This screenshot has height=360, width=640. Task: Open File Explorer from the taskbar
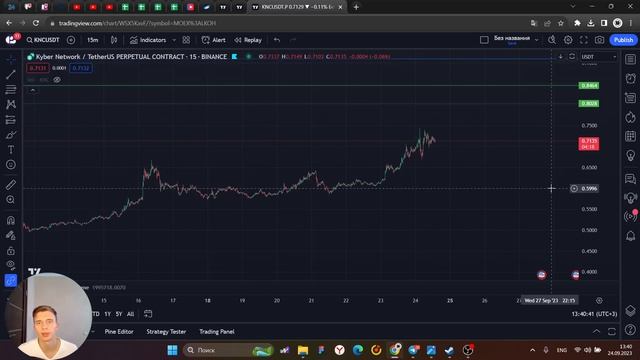[302, 350]
